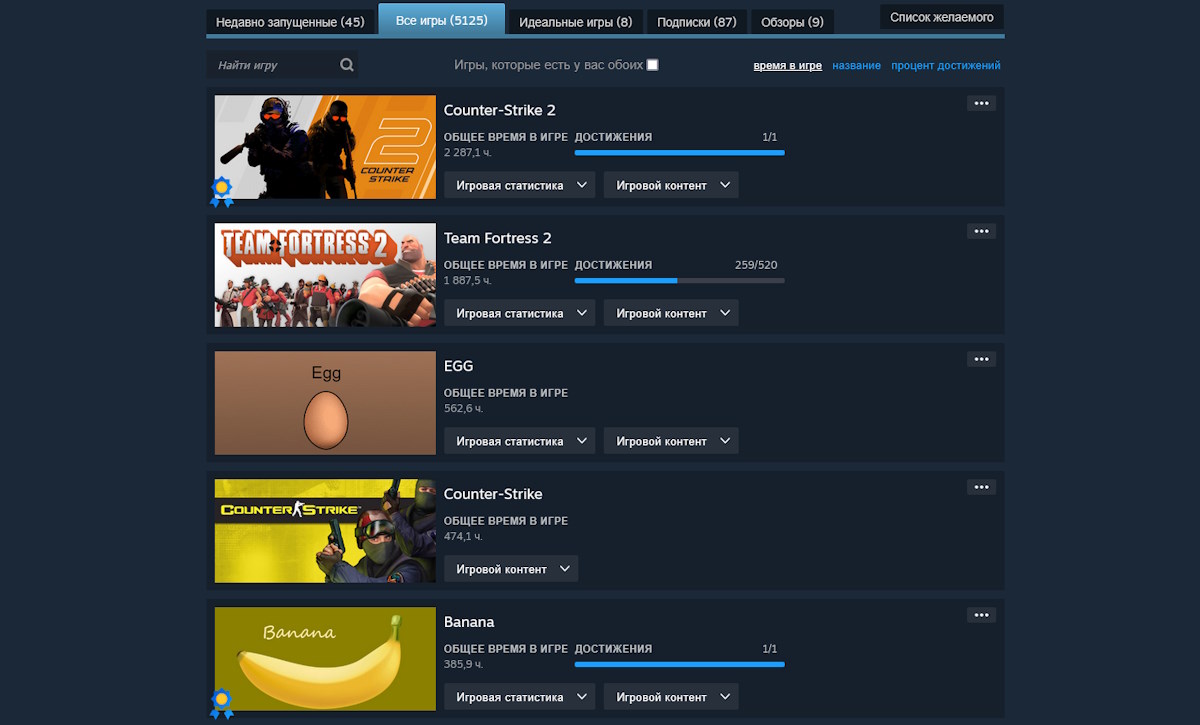Expand Игровой контент dropdown for EGG
Screen dimensions: 1200x725
[671, 441]
